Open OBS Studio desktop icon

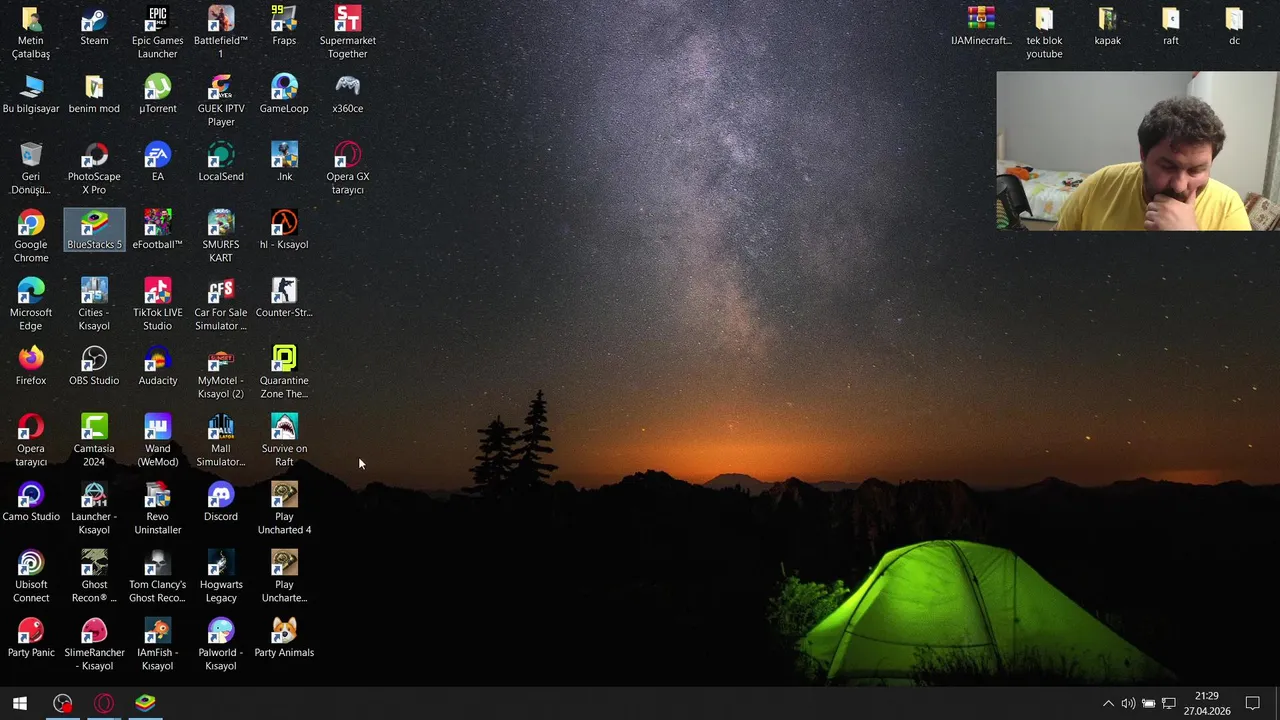pos(94,366)
